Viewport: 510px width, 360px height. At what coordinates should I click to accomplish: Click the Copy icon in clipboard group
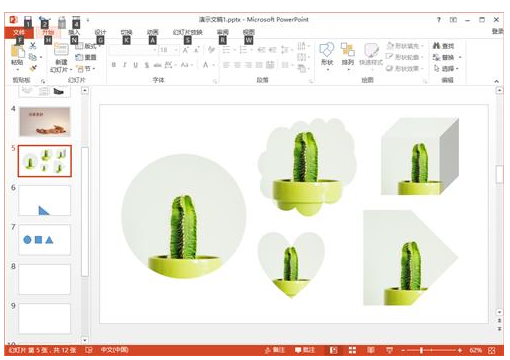pyautogui.click(x=33, y=57)
